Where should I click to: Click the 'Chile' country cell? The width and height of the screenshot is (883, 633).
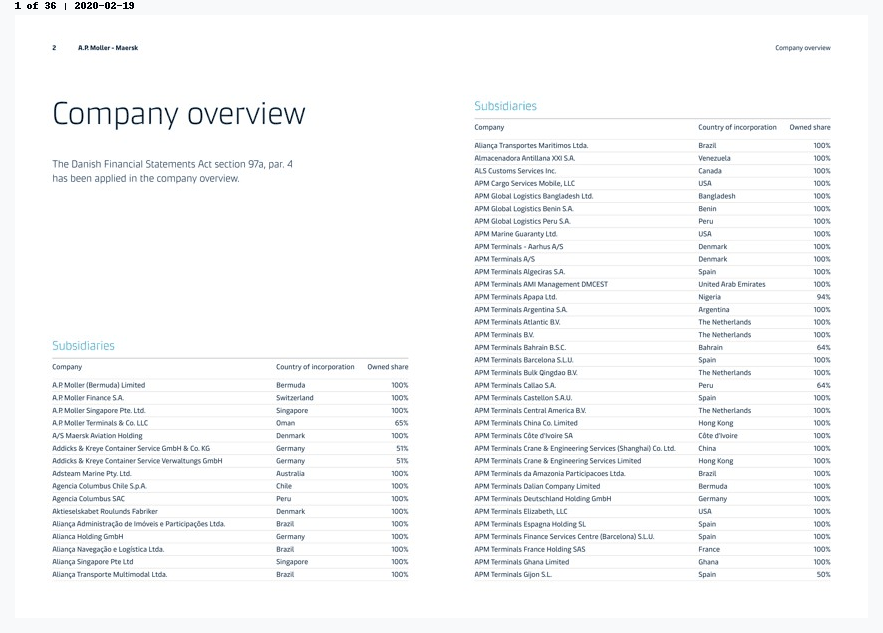pos(284,486)
